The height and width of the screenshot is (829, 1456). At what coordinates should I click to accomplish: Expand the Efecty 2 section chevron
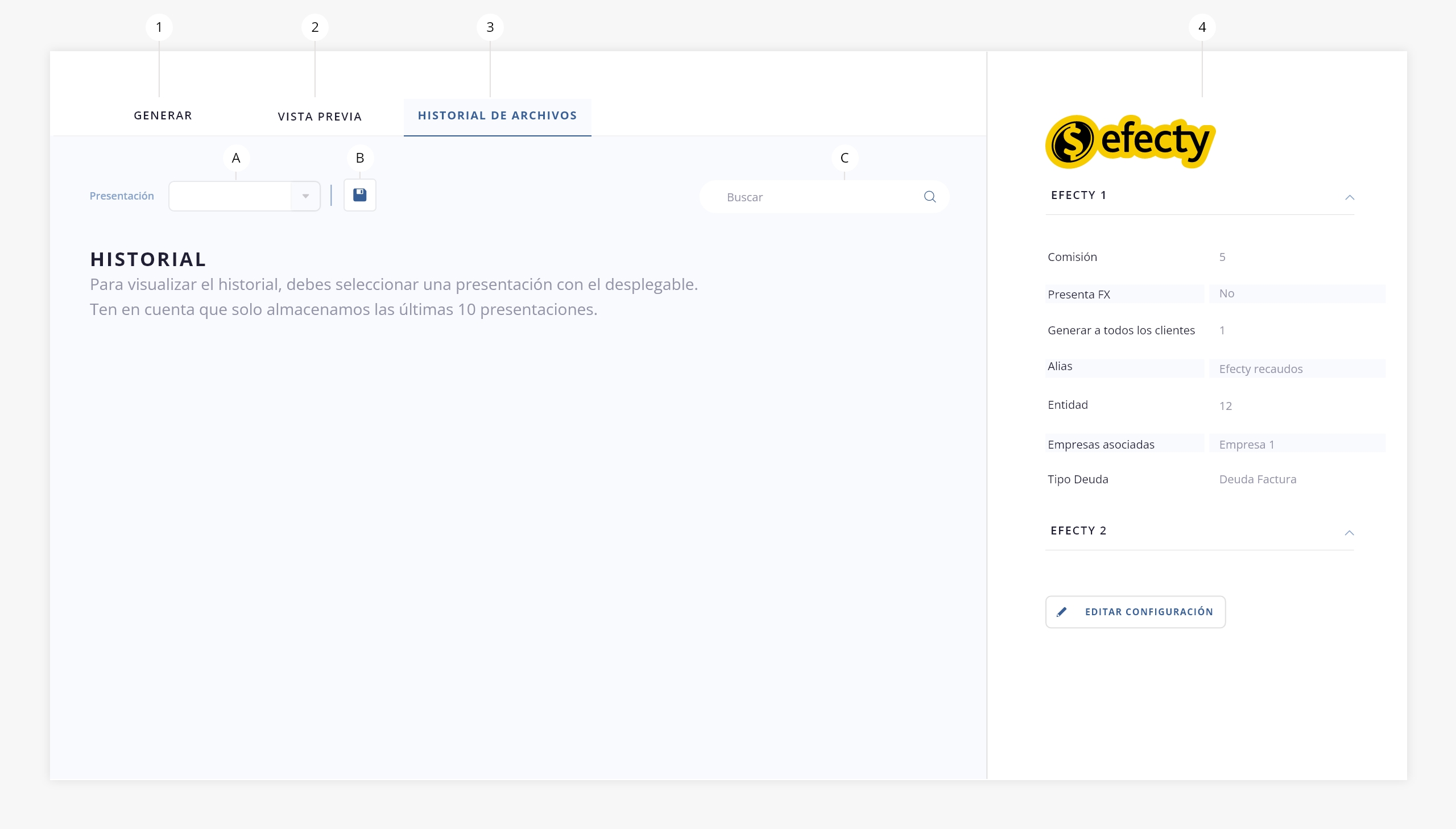(1349, 533)
